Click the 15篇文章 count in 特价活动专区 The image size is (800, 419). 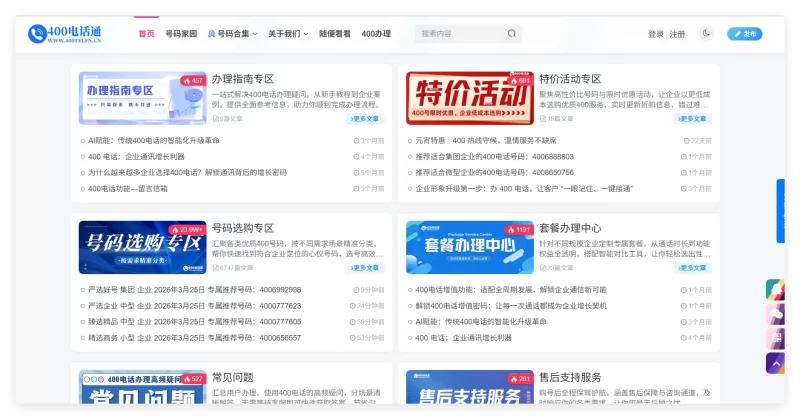tap(557, 118)
